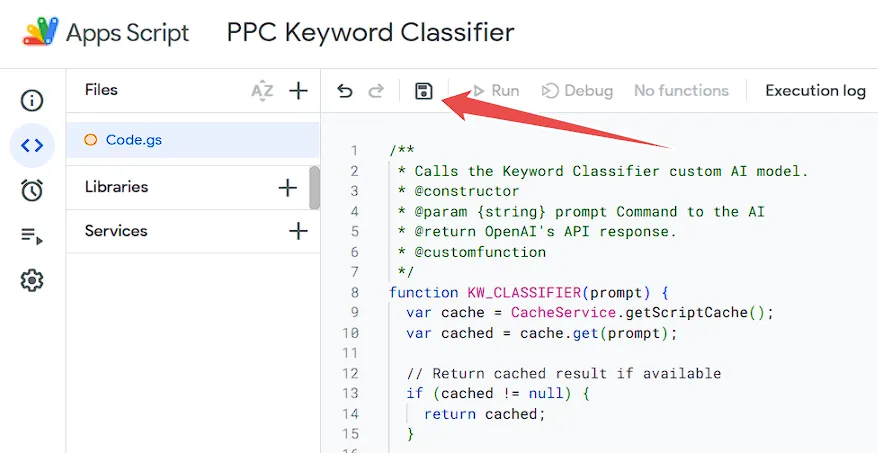
Task: Click the unsaved circle icon beside Code.gs
Action: pos(91,140)
